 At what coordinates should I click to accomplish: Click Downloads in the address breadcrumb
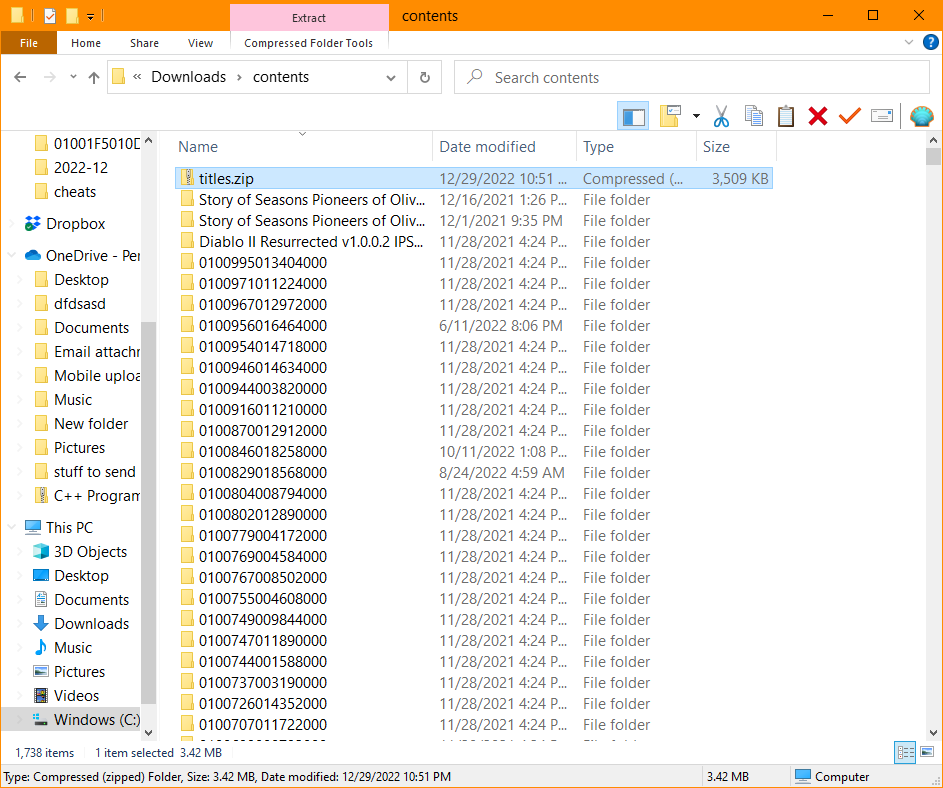click(x=189, y=77)
